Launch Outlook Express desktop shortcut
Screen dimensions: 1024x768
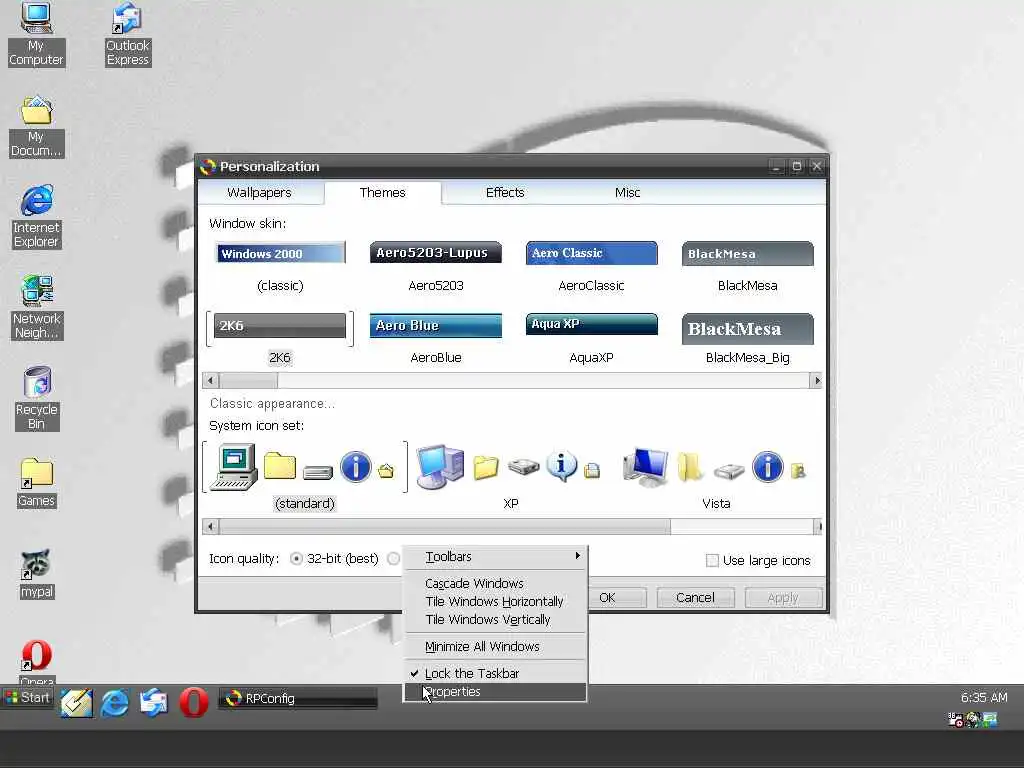127,34
